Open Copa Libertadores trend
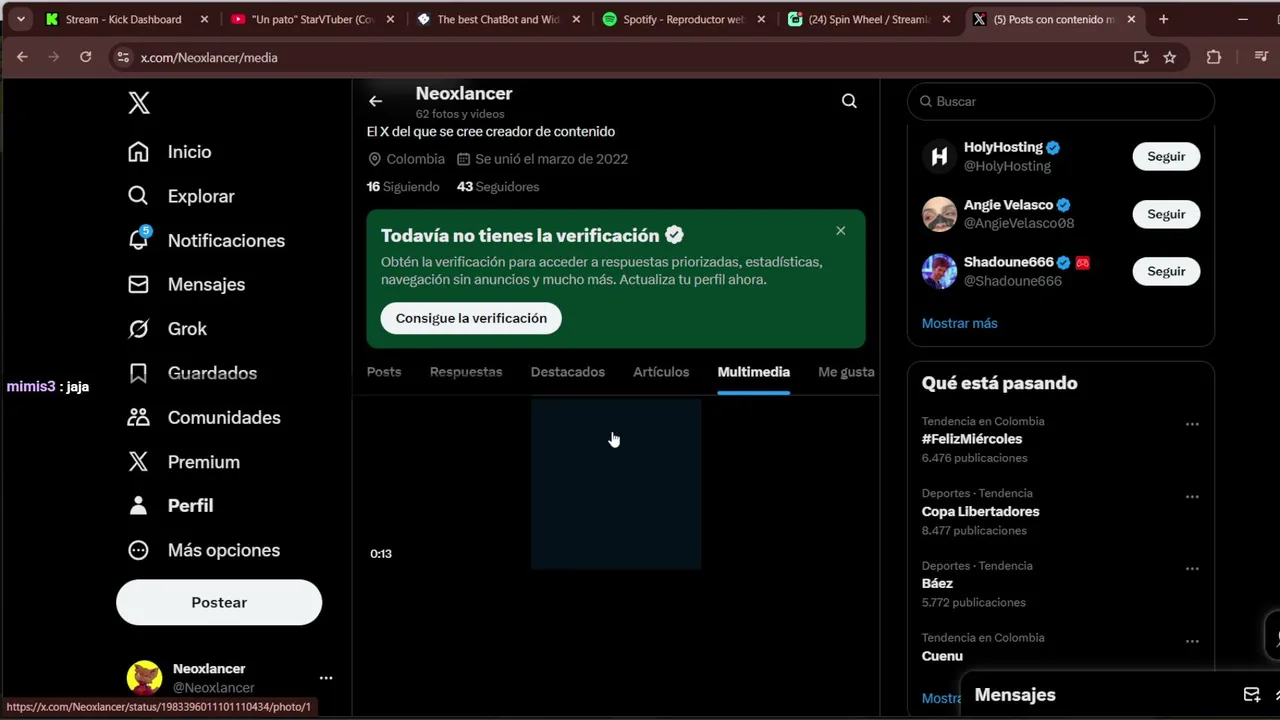 (x=981, y=511)
